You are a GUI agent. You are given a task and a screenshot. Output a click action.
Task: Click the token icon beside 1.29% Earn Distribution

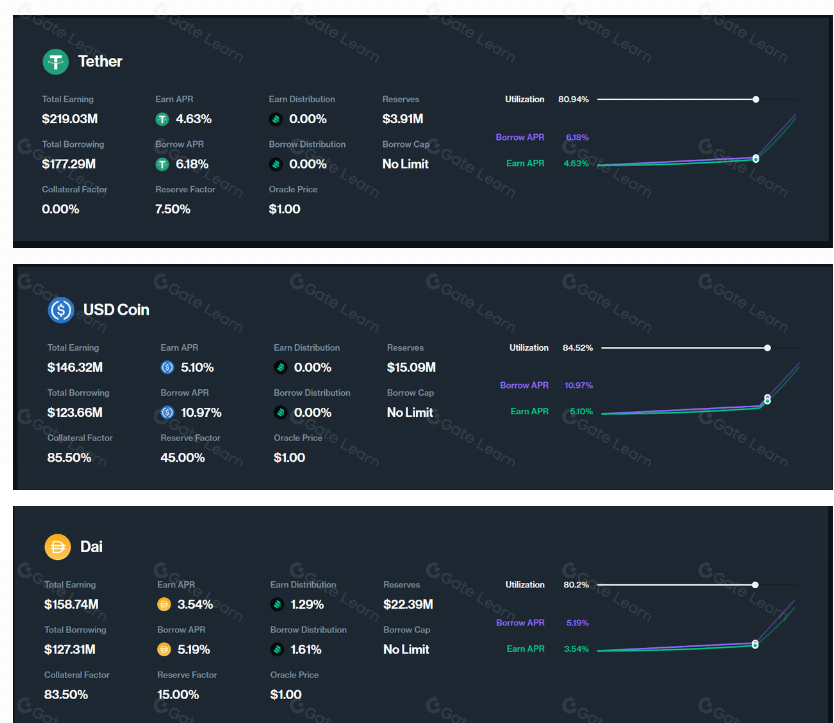tap(277, 604)
